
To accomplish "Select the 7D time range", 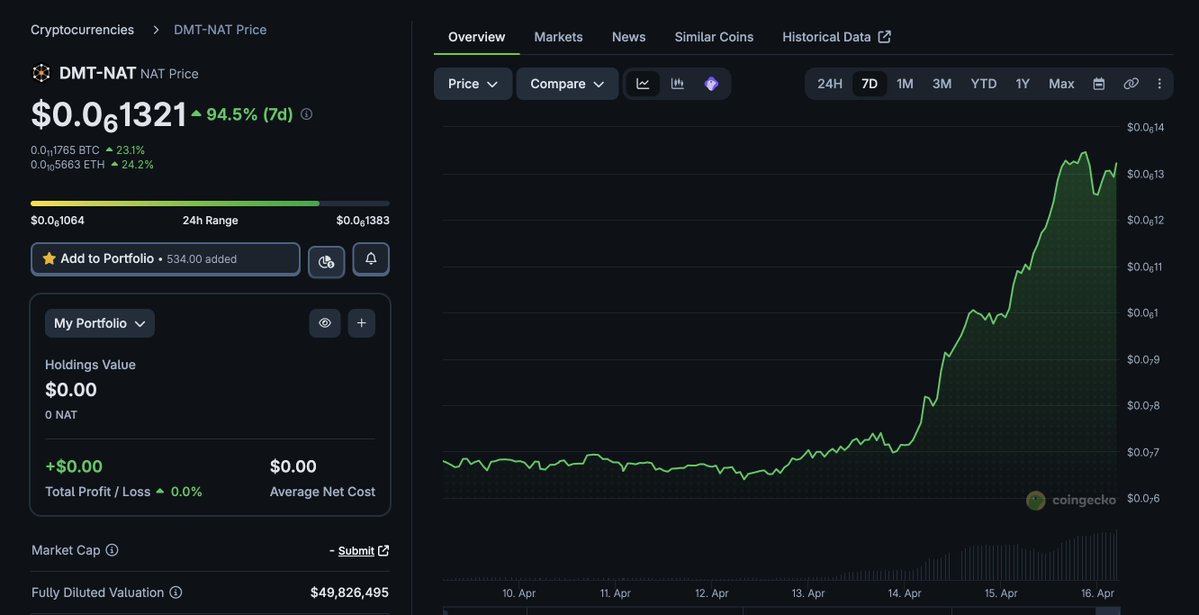I will tap(869, 84).
